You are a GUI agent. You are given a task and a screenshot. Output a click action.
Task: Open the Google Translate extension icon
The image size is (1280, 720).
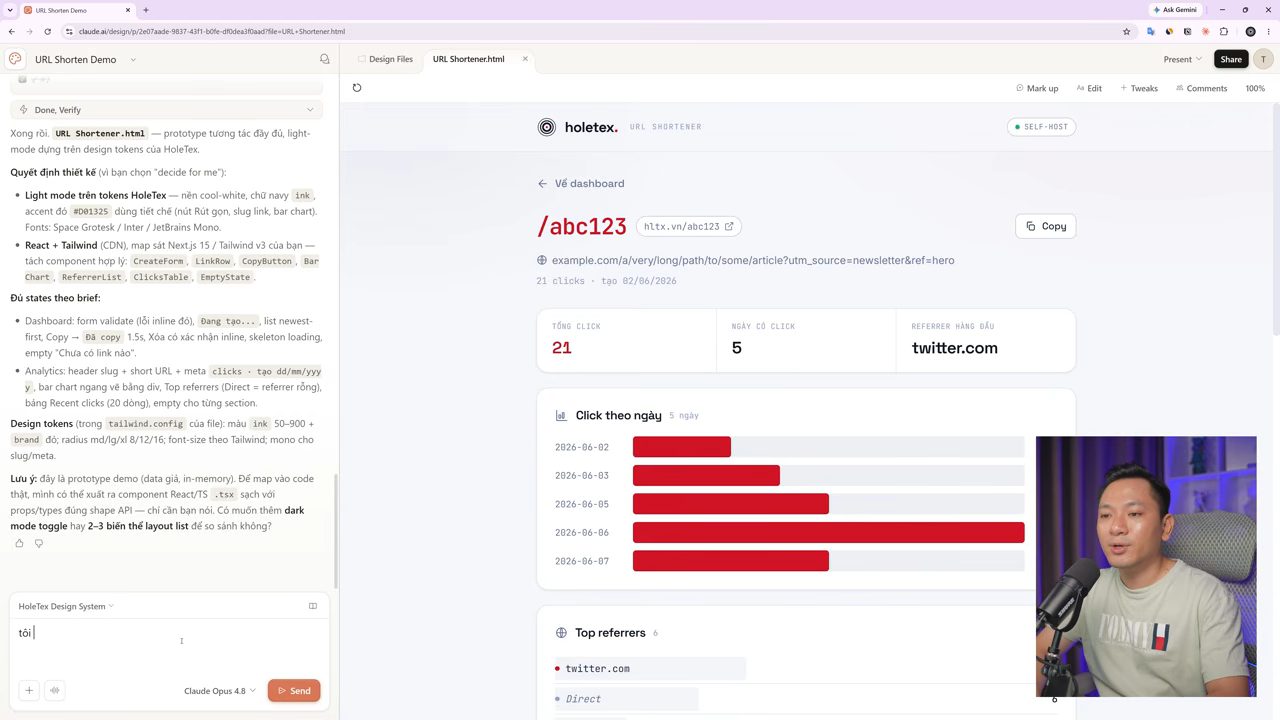(x=1151, y=31)
